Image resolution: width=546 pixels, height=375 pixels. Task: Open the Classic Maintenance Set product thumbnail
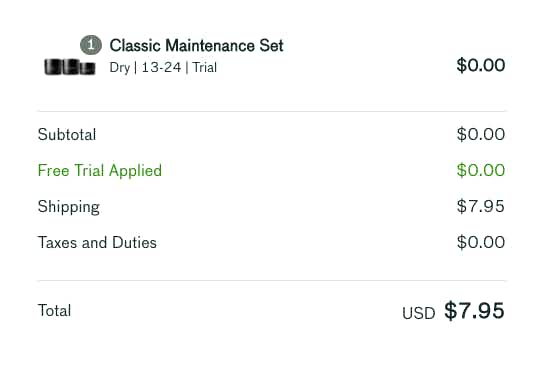click(x=70, y=67)
